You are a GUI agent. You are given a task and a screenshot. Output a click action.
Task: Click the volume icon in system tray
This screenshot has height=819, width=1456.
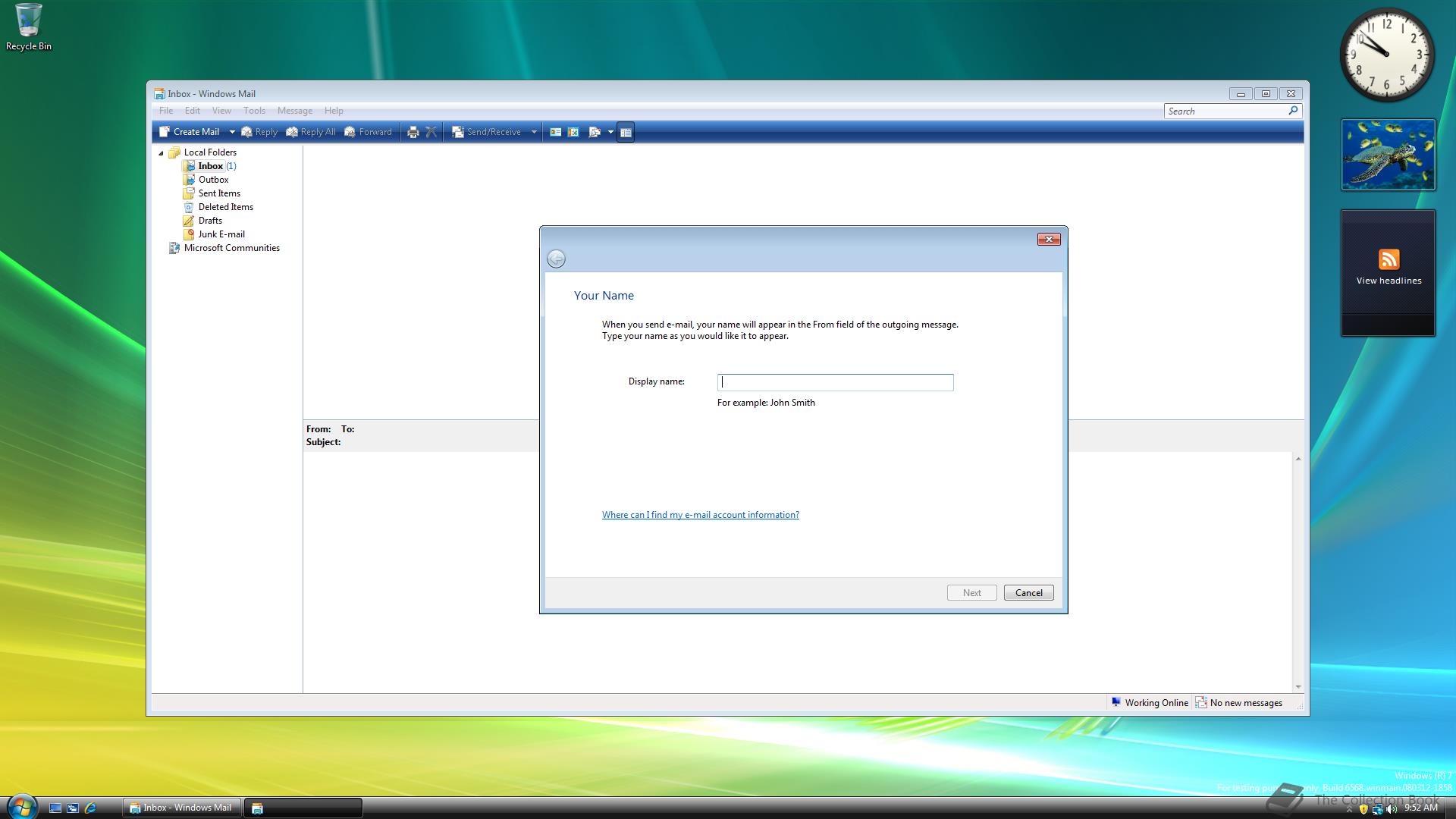(x=1391, y=809)
